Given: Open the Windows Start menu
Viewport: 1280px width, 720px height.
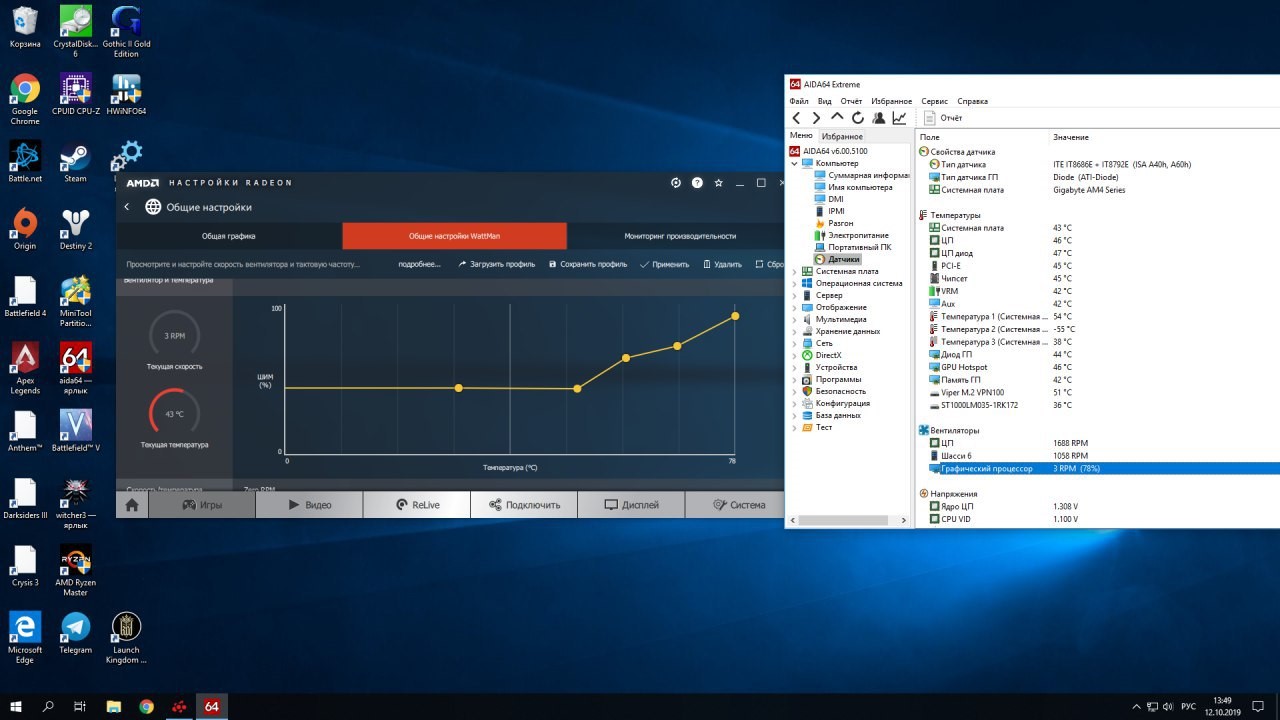Looking at the screenshot, I should (x=16, y=706).
